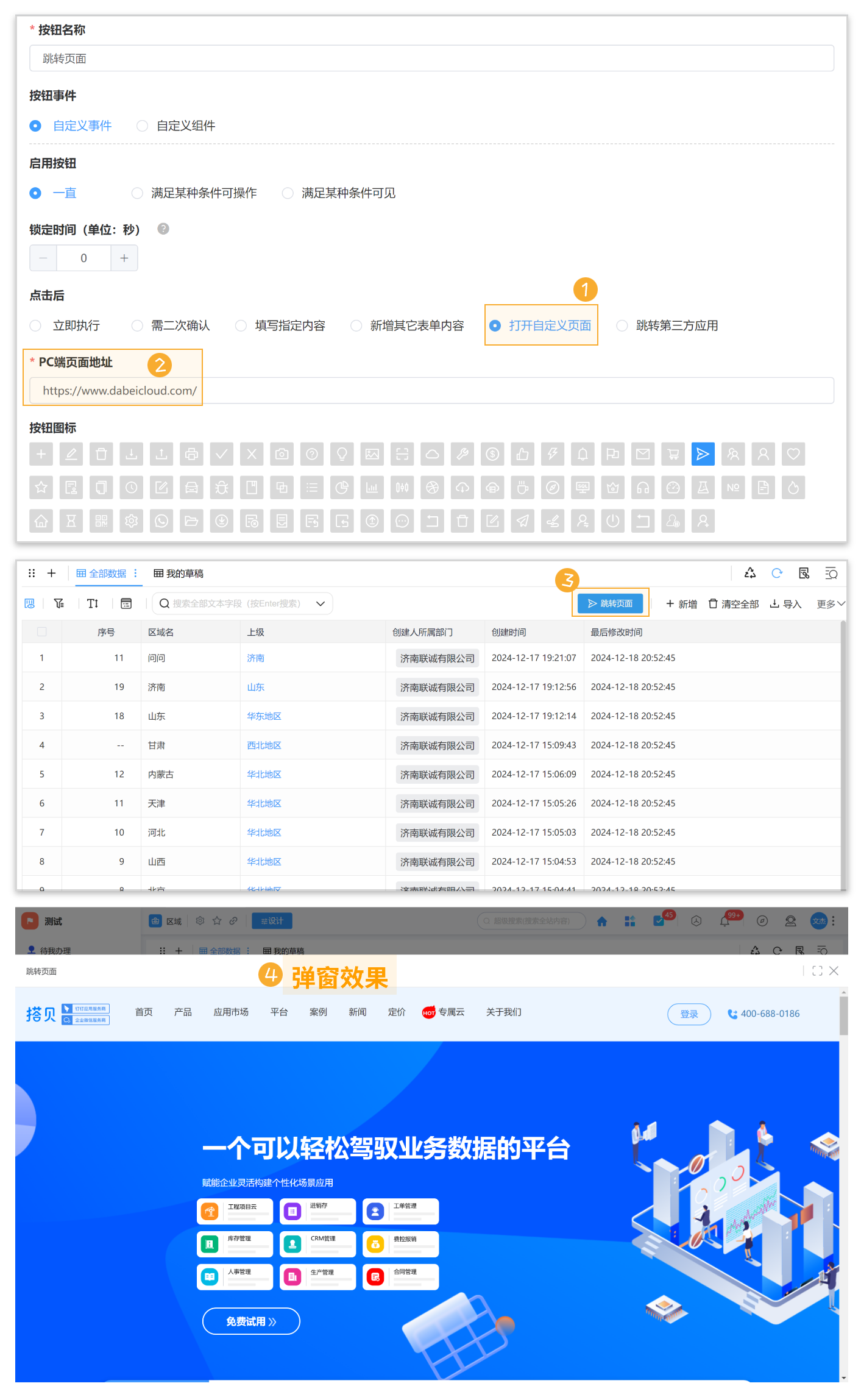Open 应用市场 in the website menu

point(231,1012)
